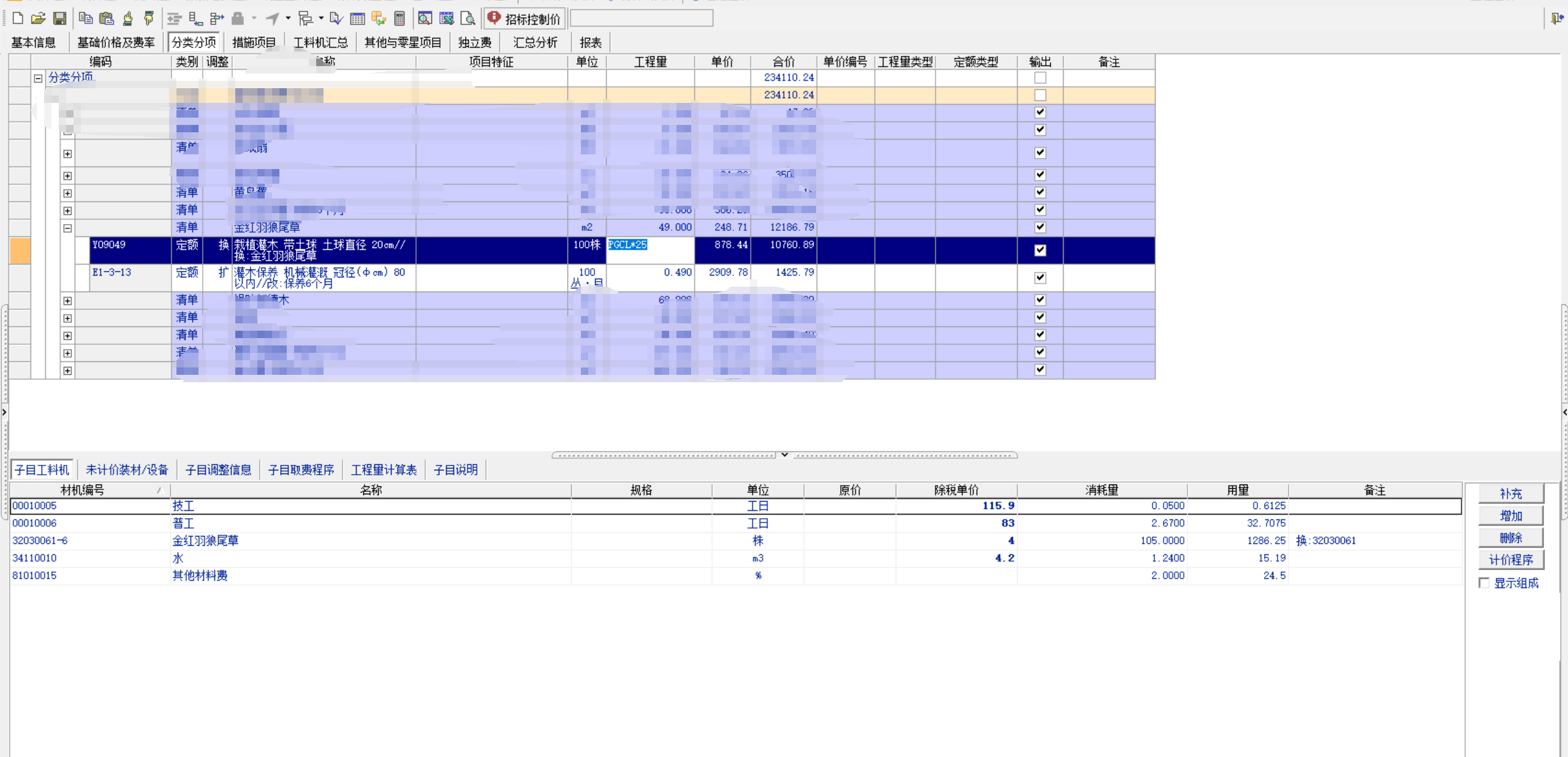The image size is (1568, 757).
Task: Click the PGCL*25 quantity field
Action: (x=650, y=250)
